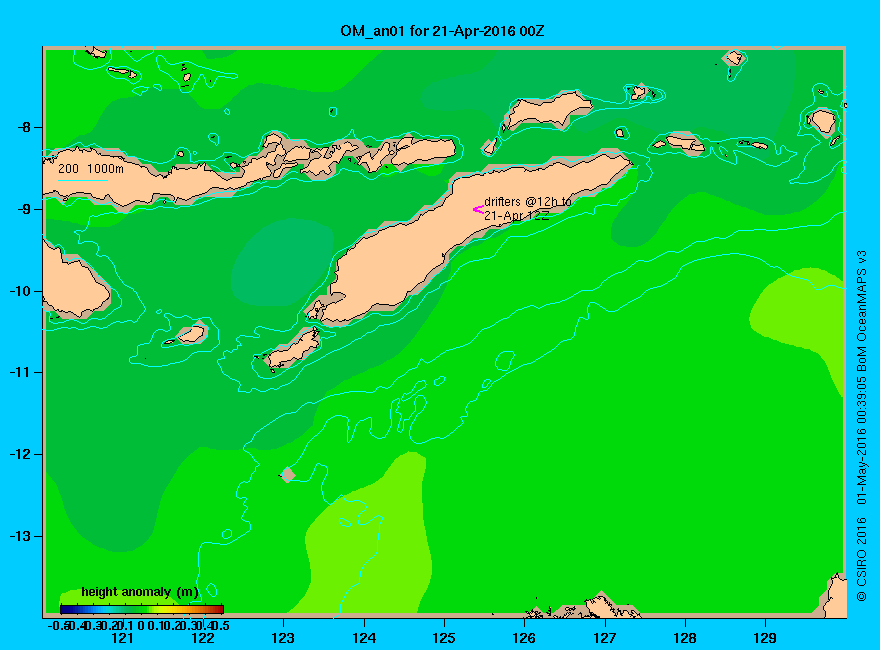The width and height of the screenshot is (880, 650).
Task: Click the "200 1000m" depth contour legend text
Action: [91, 168]
